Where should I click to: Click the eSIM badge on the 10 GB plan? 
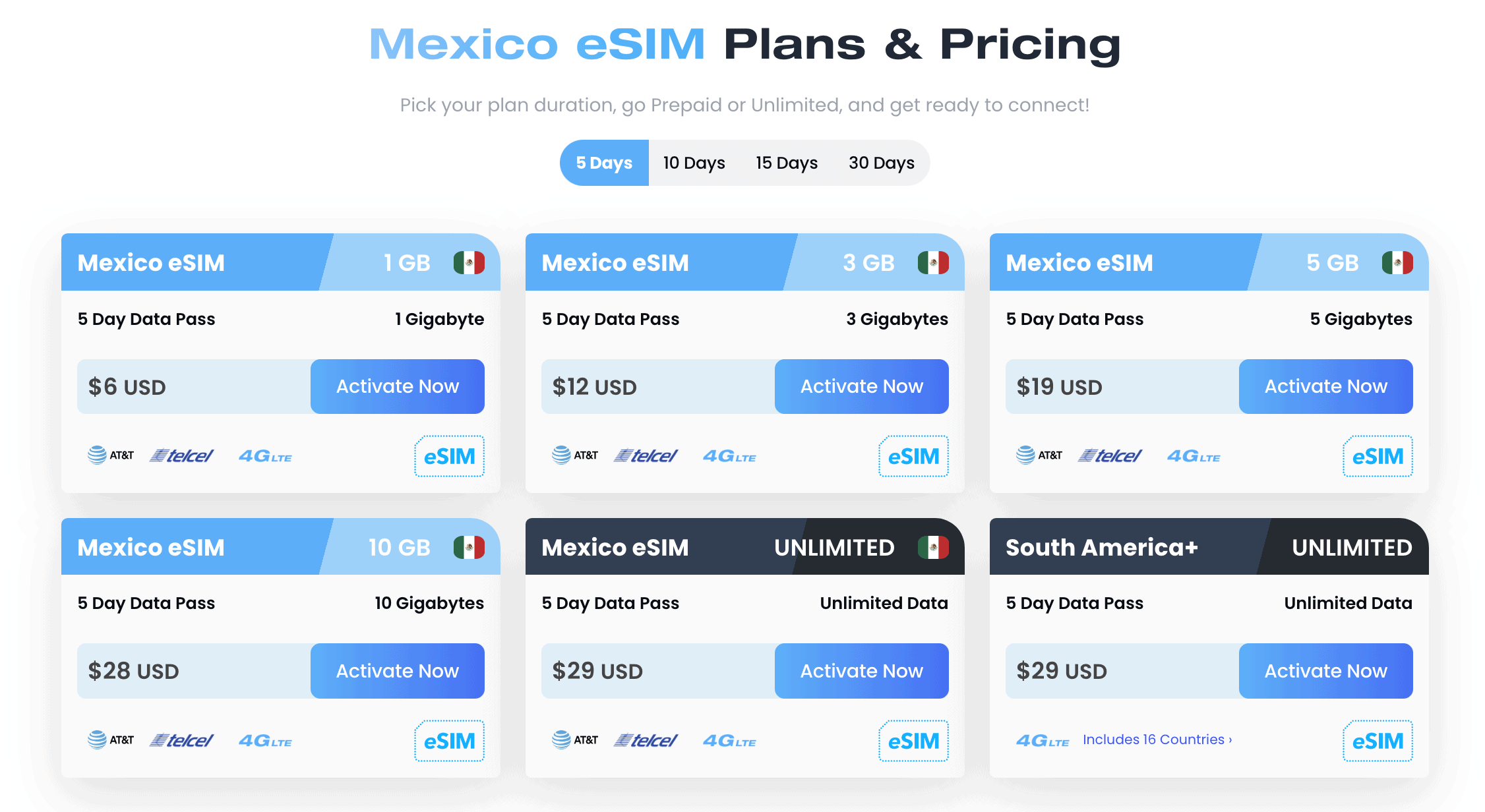click(449, 740)
